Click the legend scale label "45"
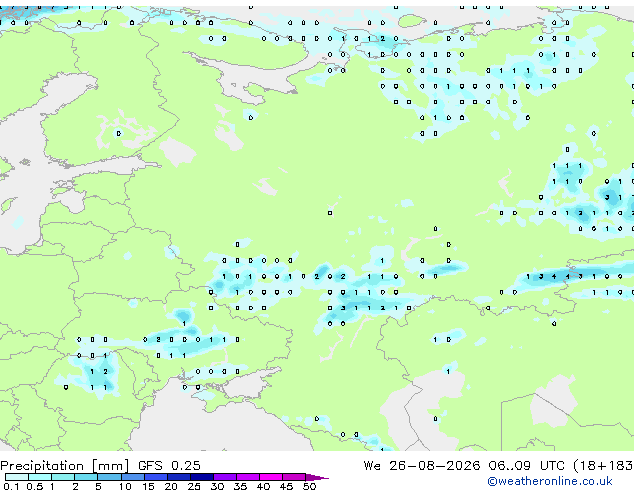 286,486
